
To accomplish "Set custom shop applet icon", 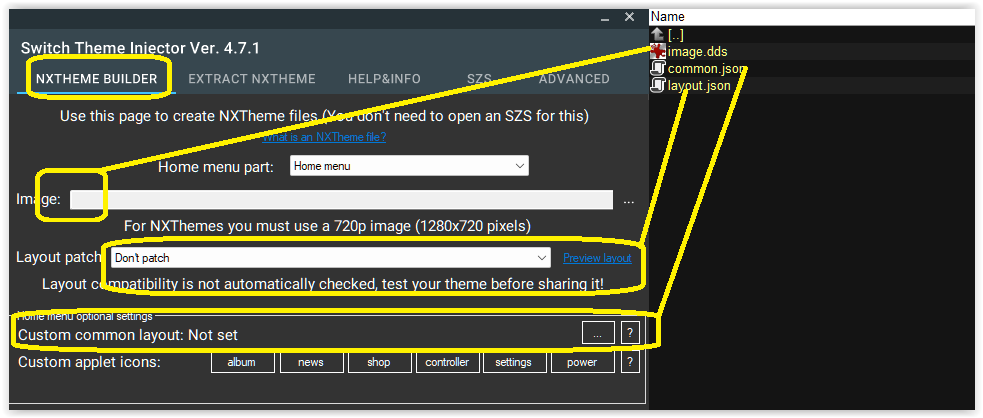I will click(380, 362).
